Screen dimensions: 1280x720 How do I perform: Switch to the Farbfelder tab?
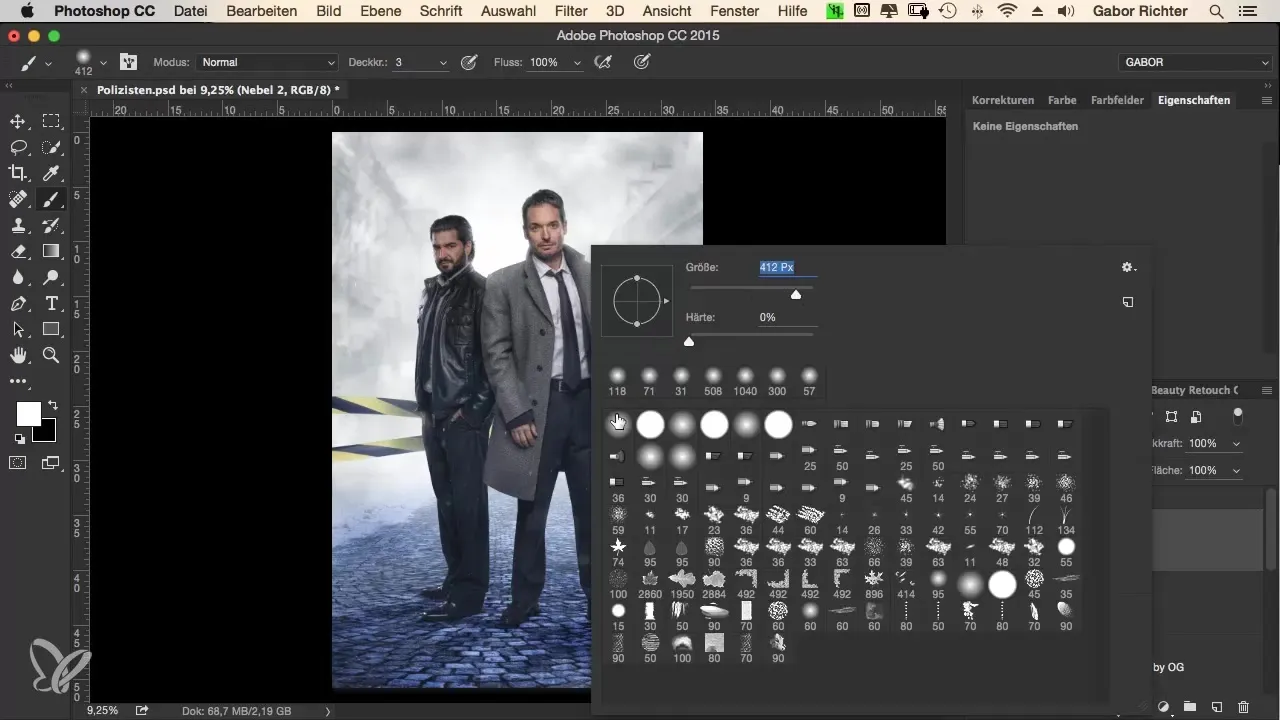[1117, 100]
